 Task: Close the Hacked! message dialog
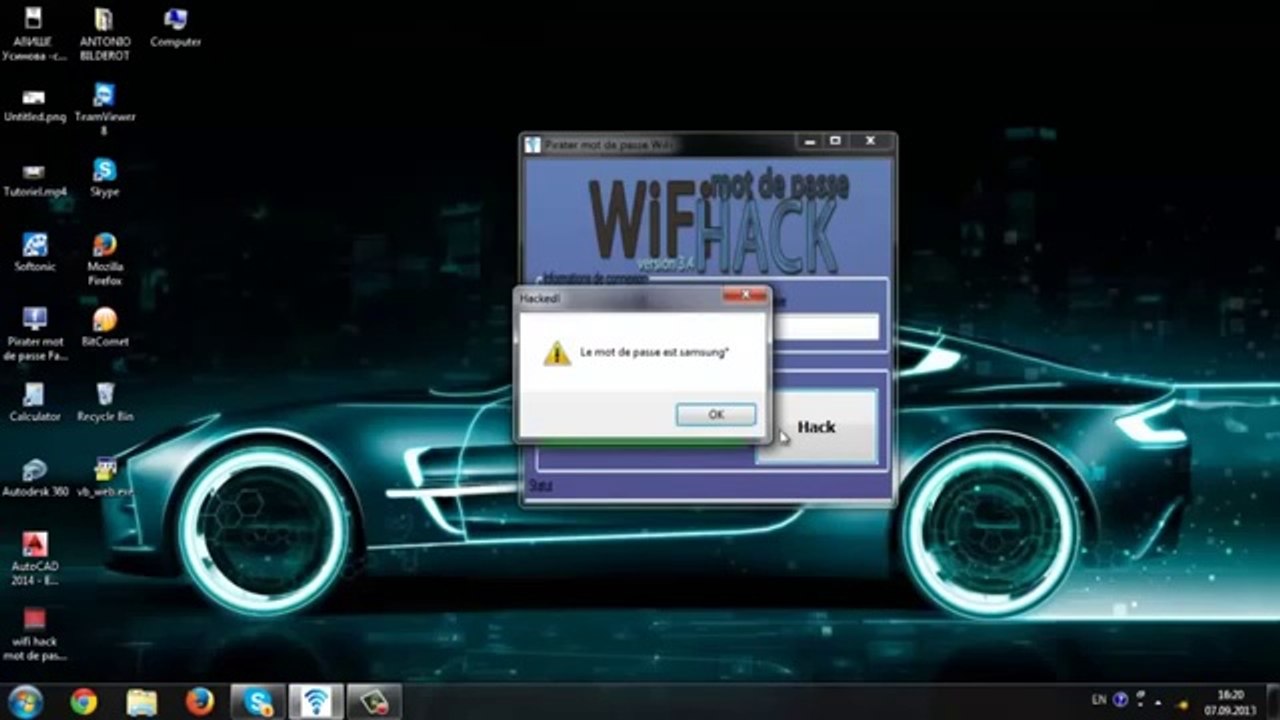click(x=745, y=297)
